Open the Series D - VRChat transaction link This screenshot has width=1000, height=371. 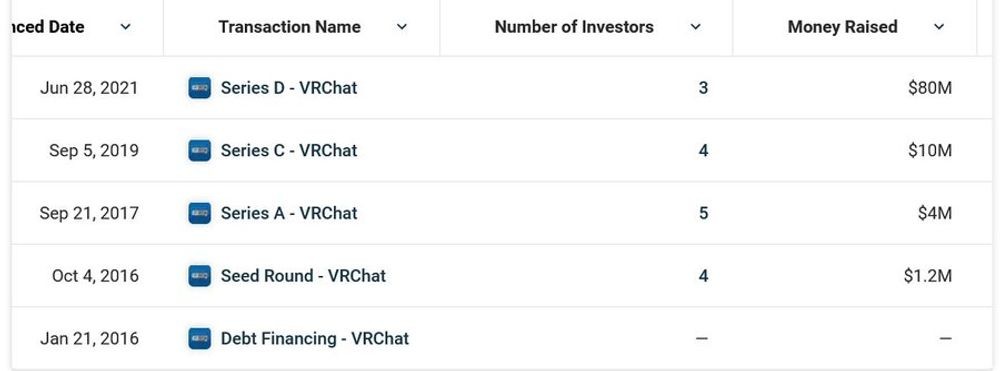tap(289, 88)
